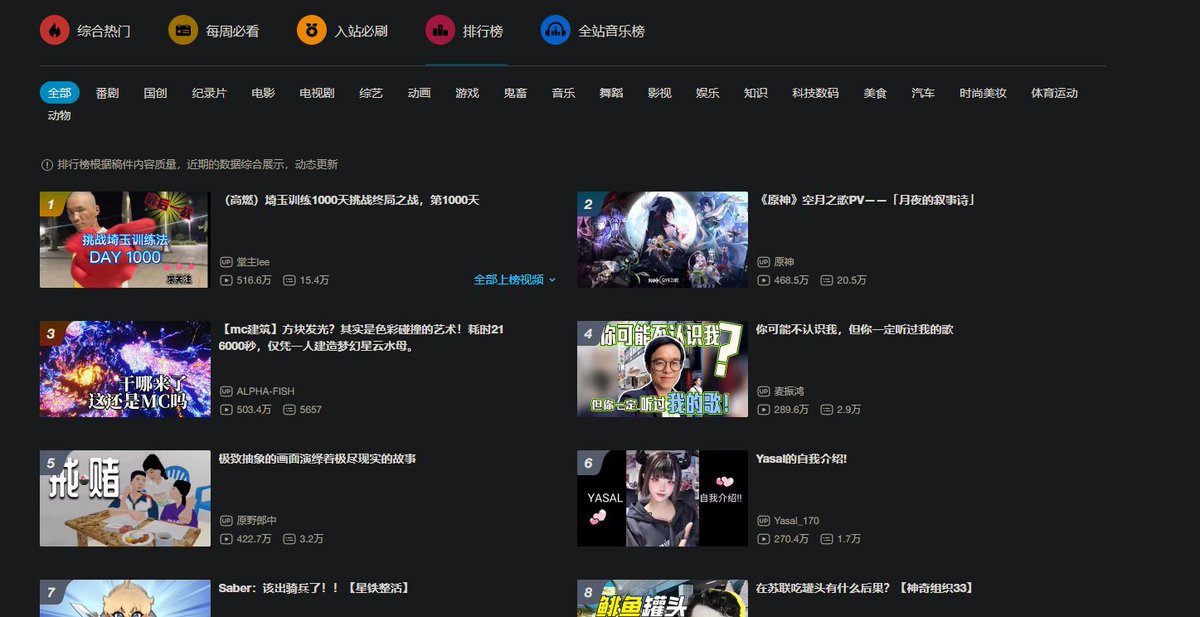Click the danmaku icon beside 3.2万
This screenshot has height=617, width=1200.
[289, 539]
